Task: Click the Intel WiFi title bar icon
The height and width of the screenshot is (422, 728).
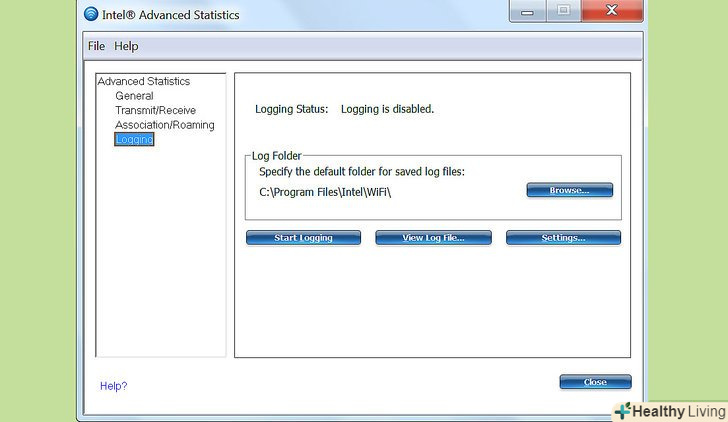Action: click(91, 14)
